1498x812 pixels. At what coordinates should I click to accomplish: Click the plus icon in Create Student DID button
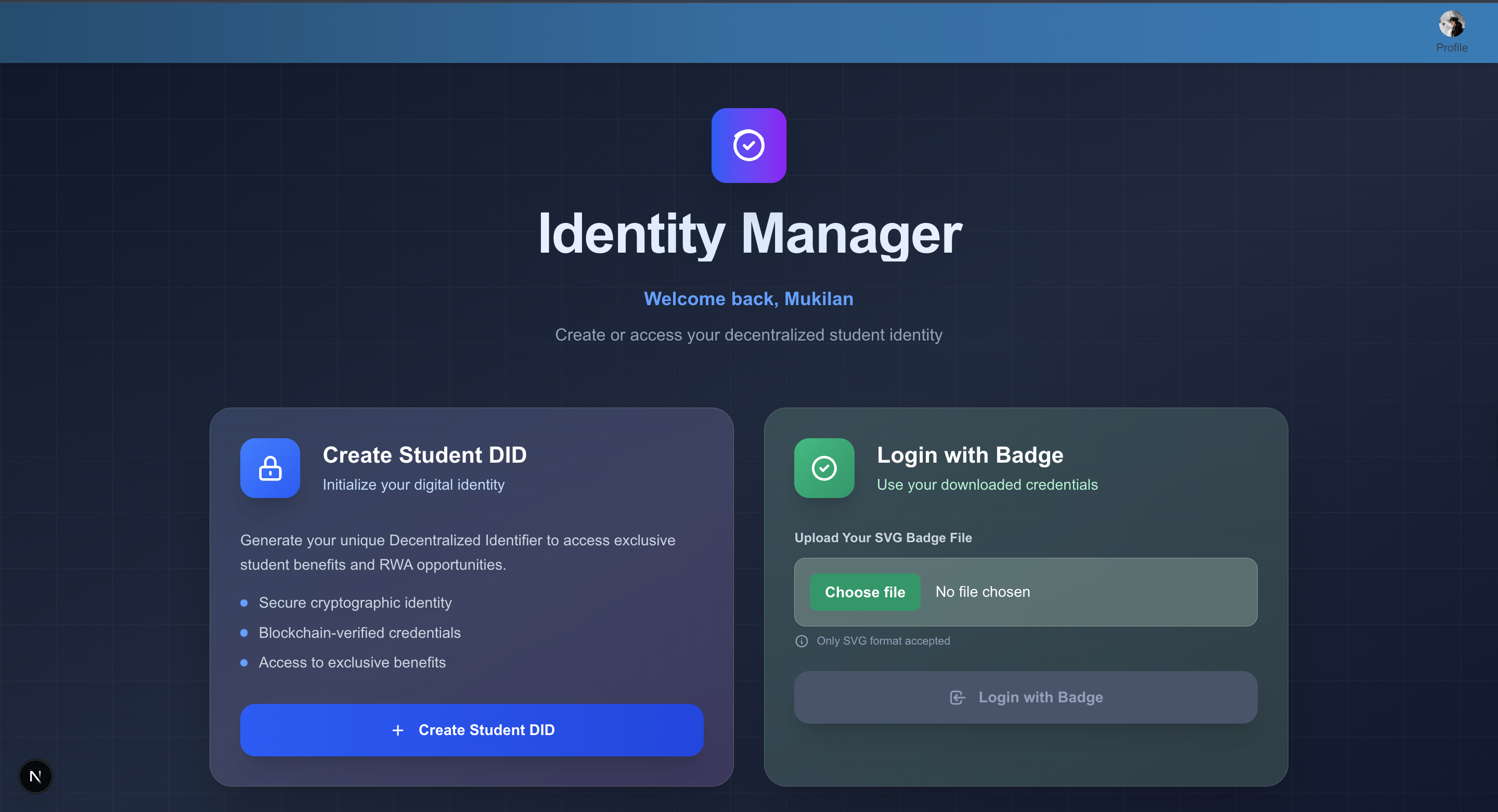pyautogui.click(x=398, y=730)
